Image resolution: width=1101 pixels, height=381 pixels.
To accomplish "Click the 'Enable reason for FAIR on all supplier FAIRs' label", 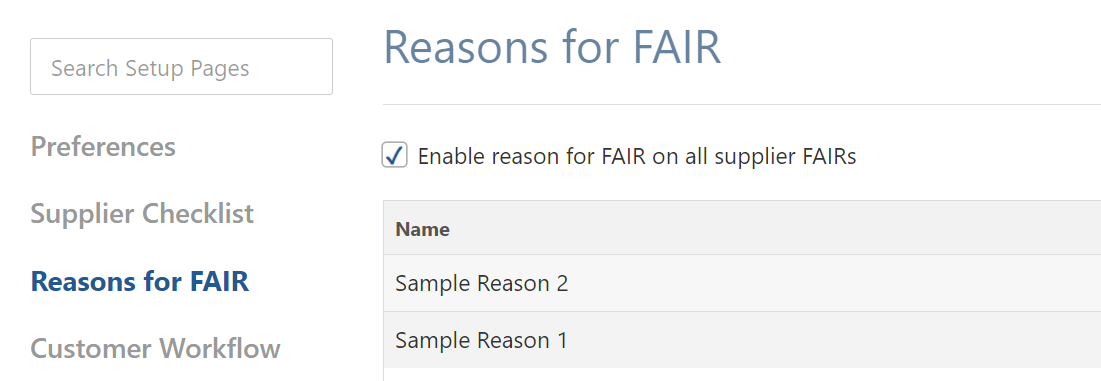I will click(x=637, y=156).
